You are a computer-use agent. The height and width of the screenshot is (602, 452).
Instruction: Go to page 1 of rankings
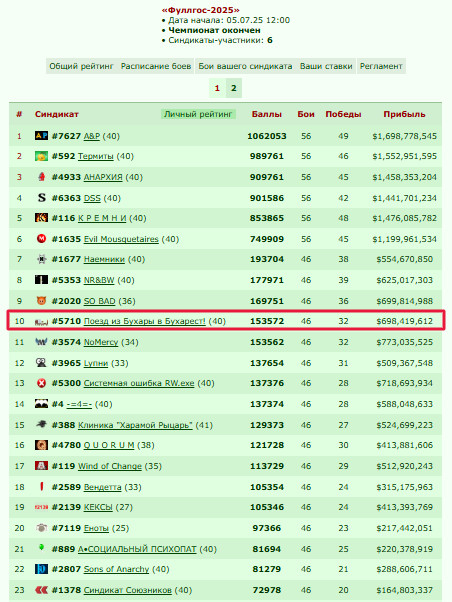(x=217, y=88)
